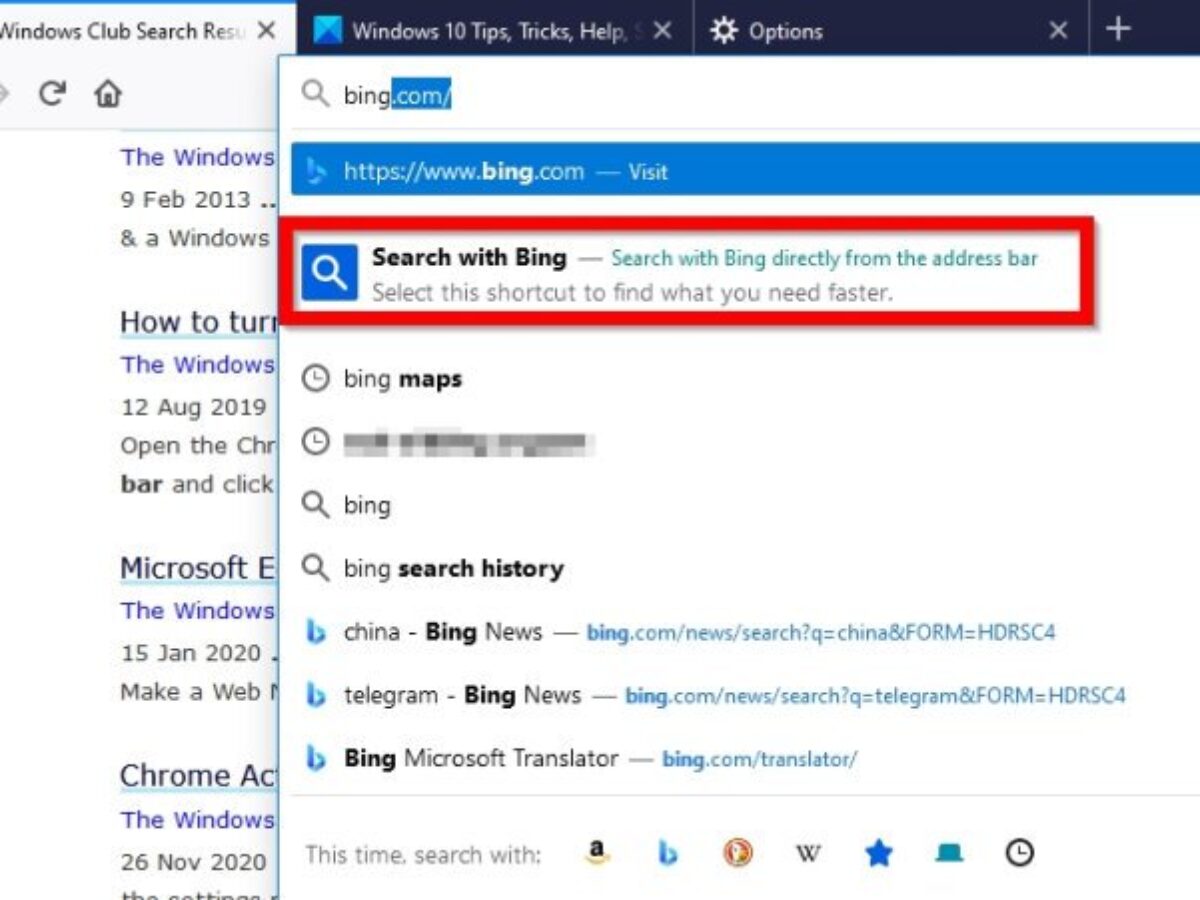Search this time with Amazon icon
The height and width of the screenshot is (900, 1200).
[x=597, y=853]
